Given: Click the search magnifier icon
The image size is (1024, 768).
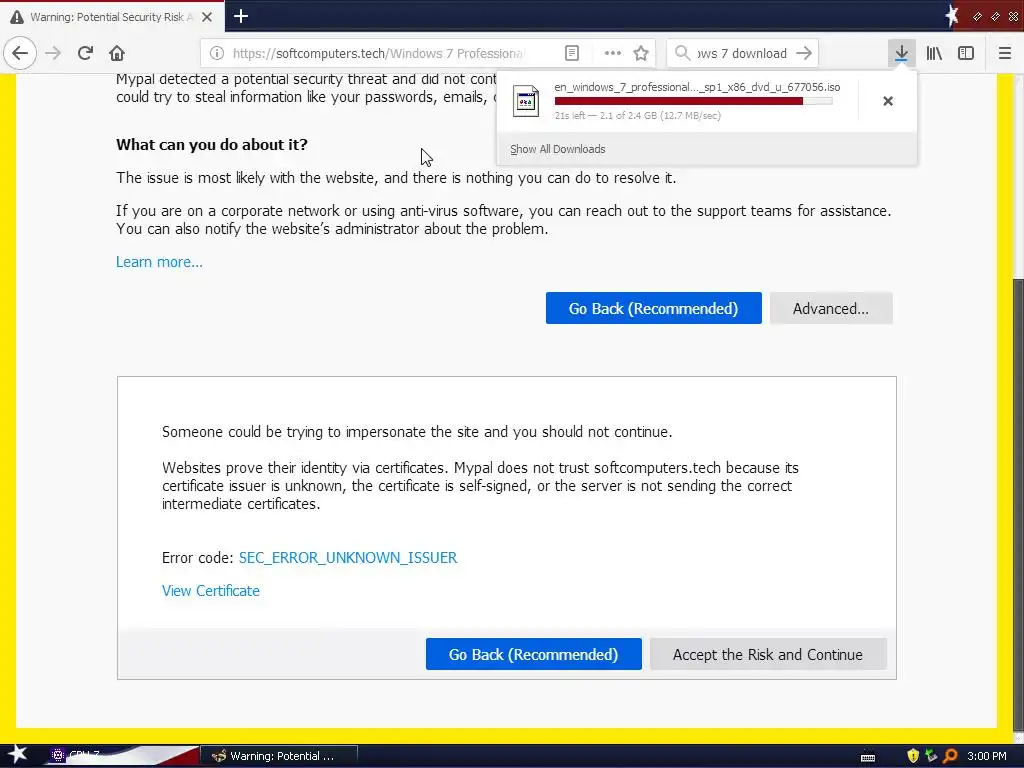Looking at the screenshot, I should [682, 53].
